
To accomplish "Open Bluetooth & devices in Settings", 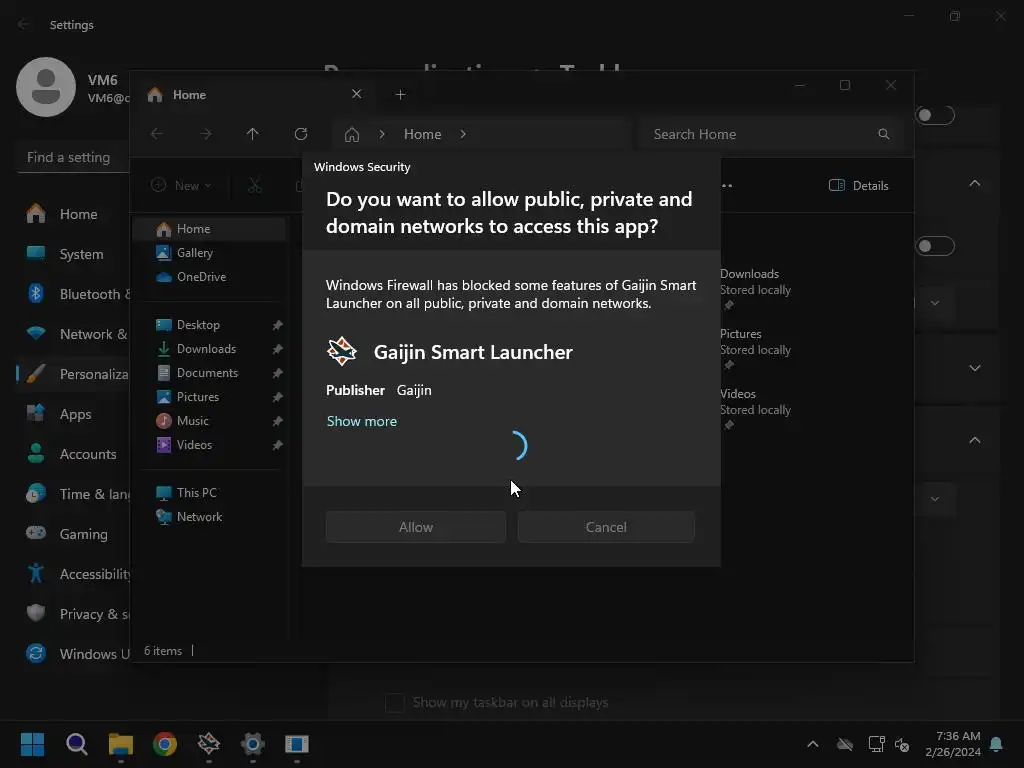I will [x=74, y=294].
